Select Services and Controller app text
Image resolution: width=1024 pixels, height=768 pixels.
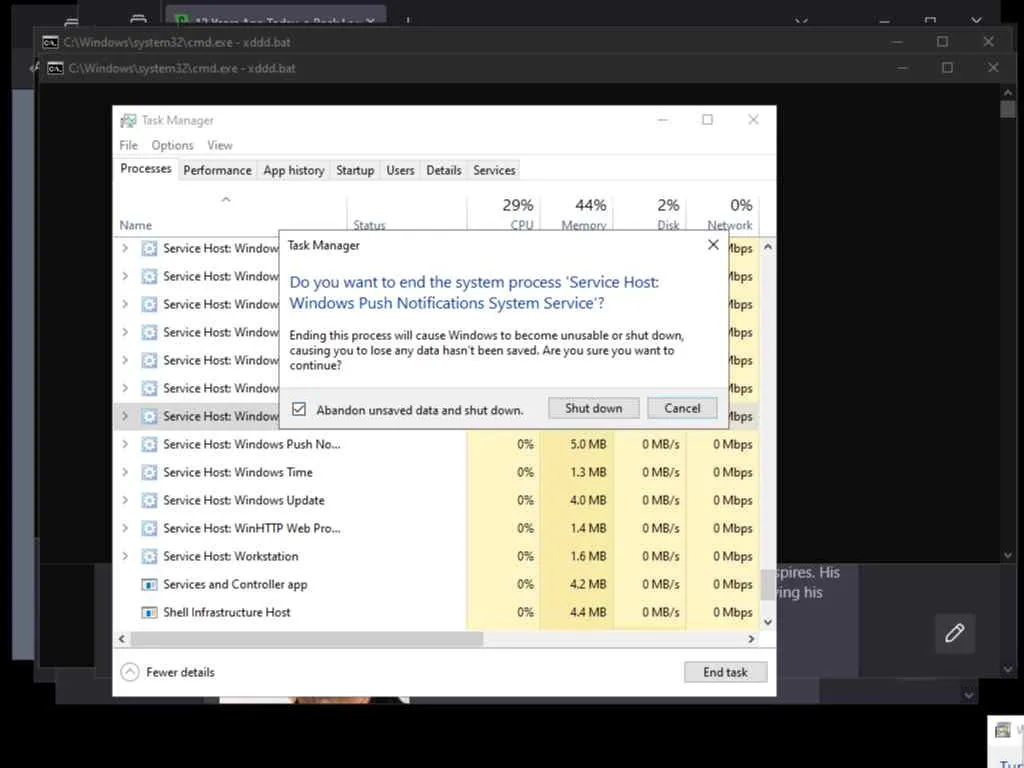tap(235, 584)
